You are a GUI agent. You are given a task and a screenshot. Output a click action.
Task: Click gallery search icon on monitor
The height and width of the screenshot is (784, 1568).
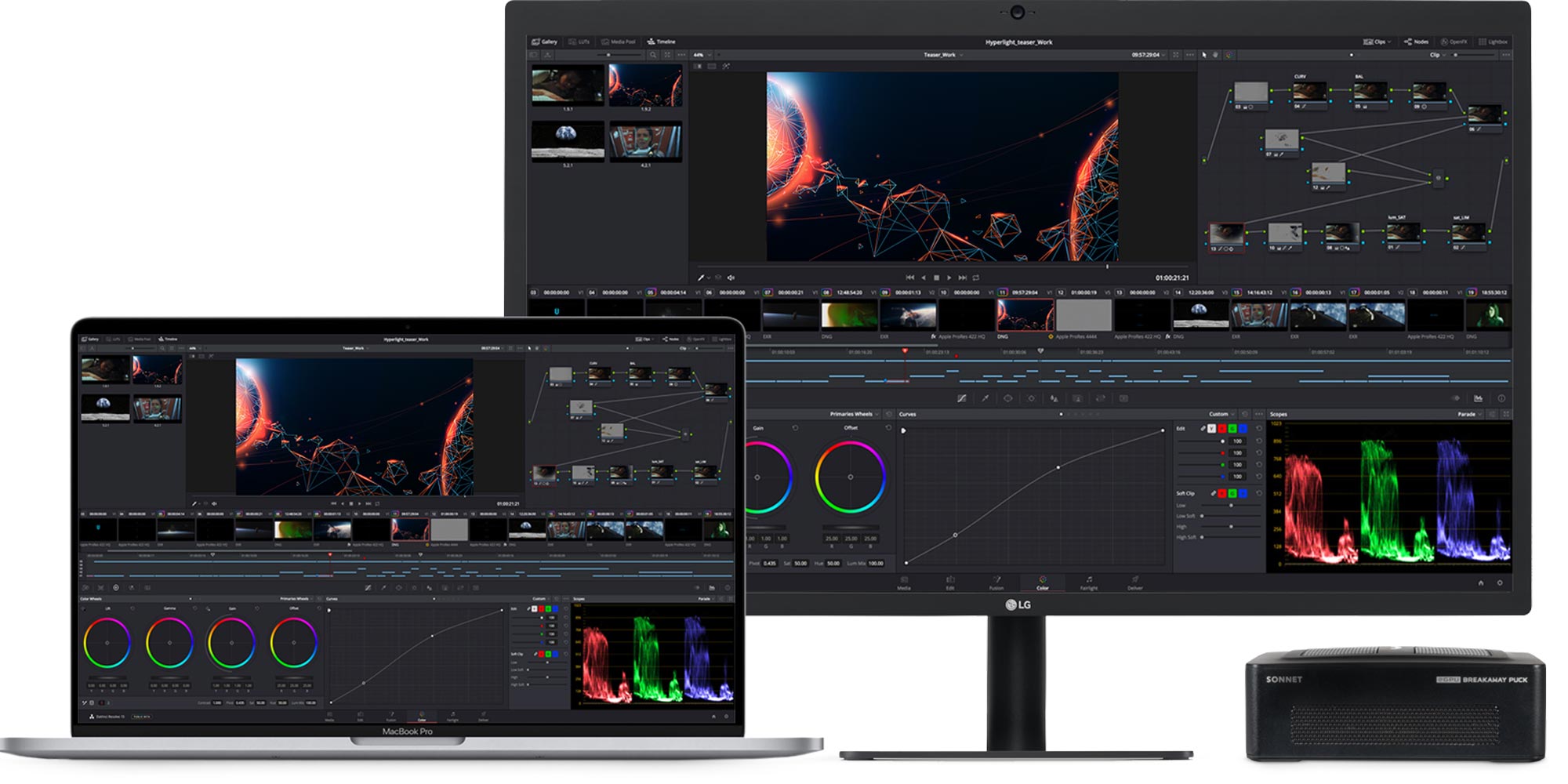653,55
